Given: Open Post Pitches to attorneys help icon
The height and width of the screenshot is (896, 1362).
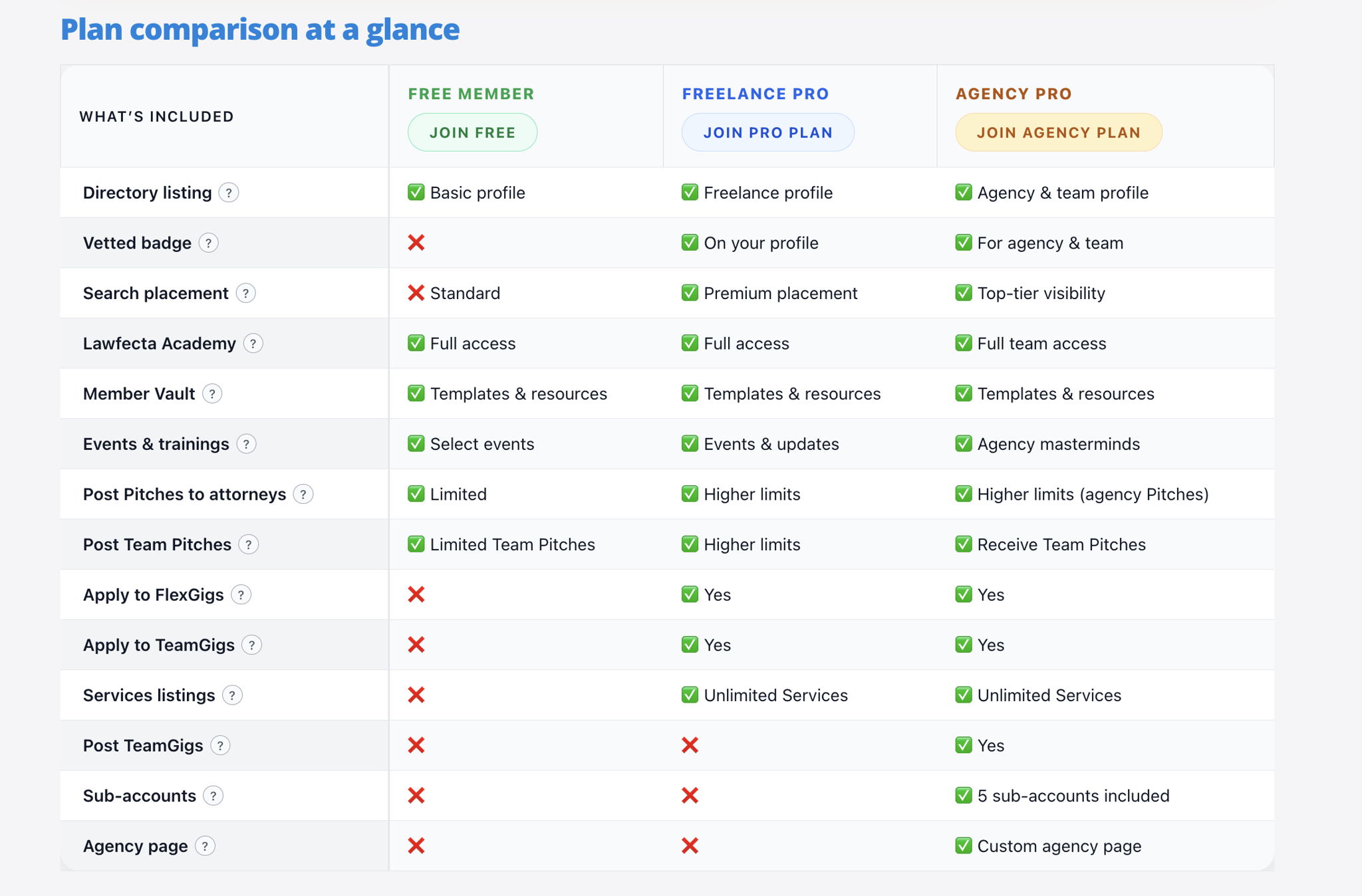Looking at the screenshot, I should pos(303,495).
